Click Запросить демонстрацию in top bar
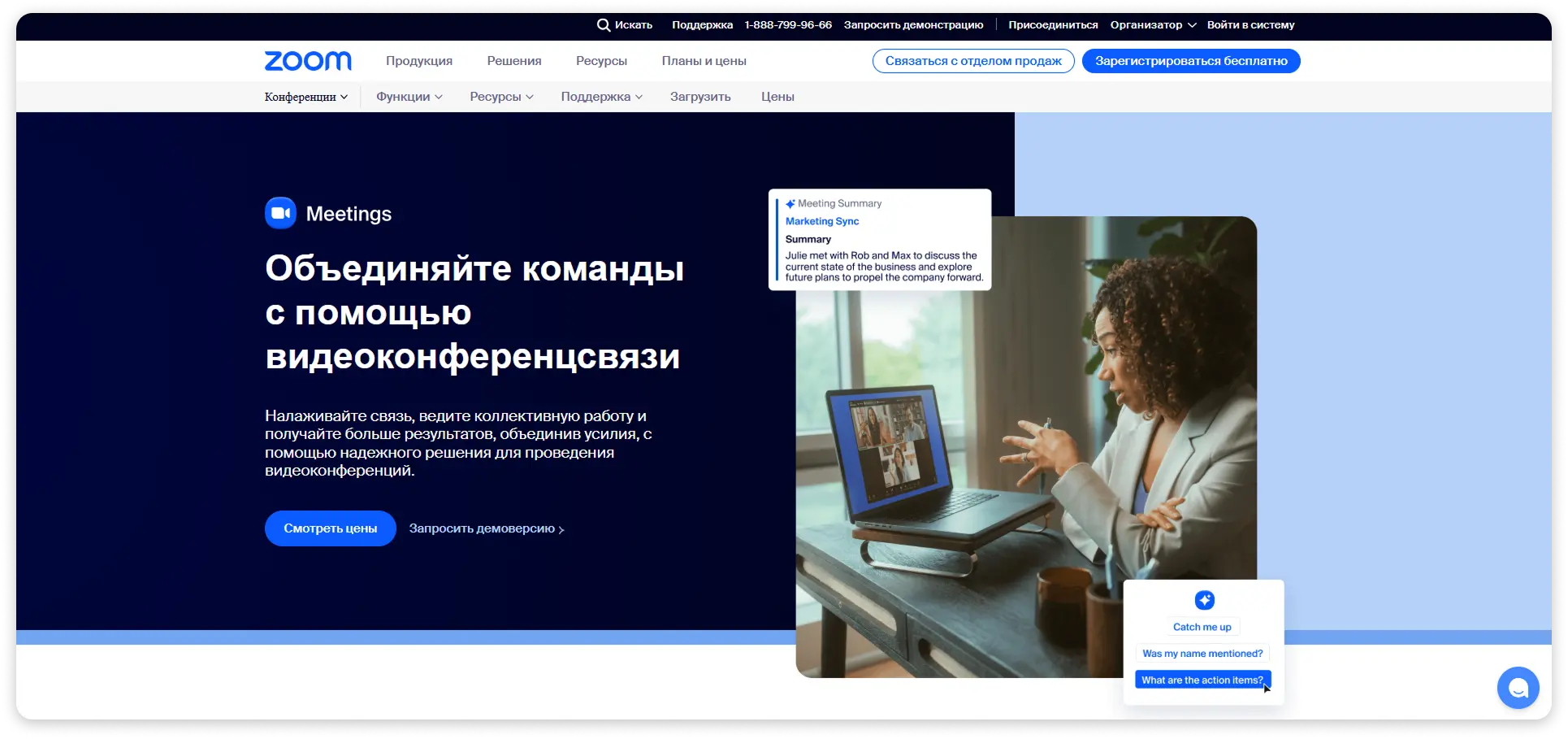1568x739 pixels. [913, 25]
